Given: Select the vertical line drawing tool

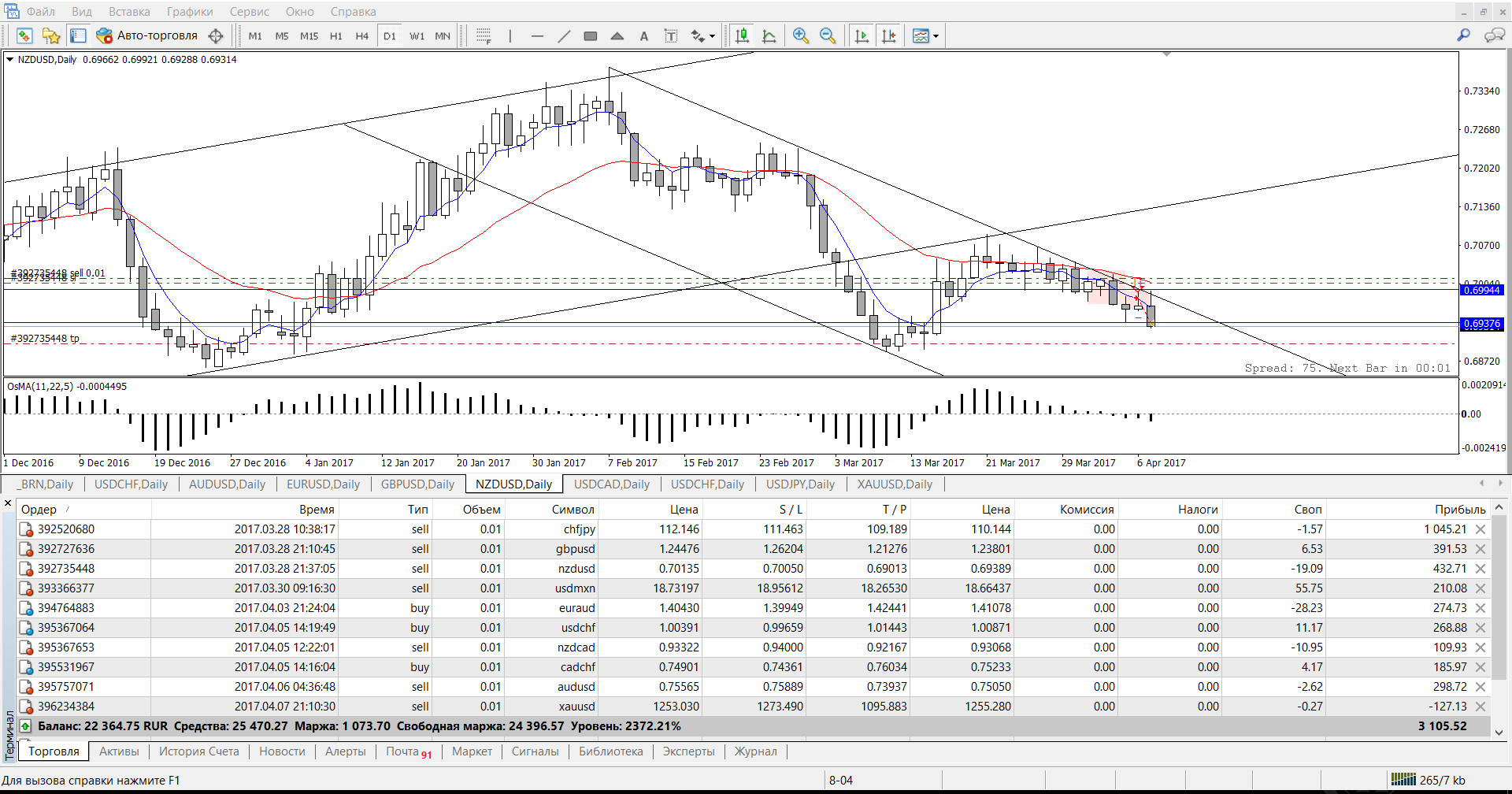Looking at the screenshot, I should (x=510, y=35).
